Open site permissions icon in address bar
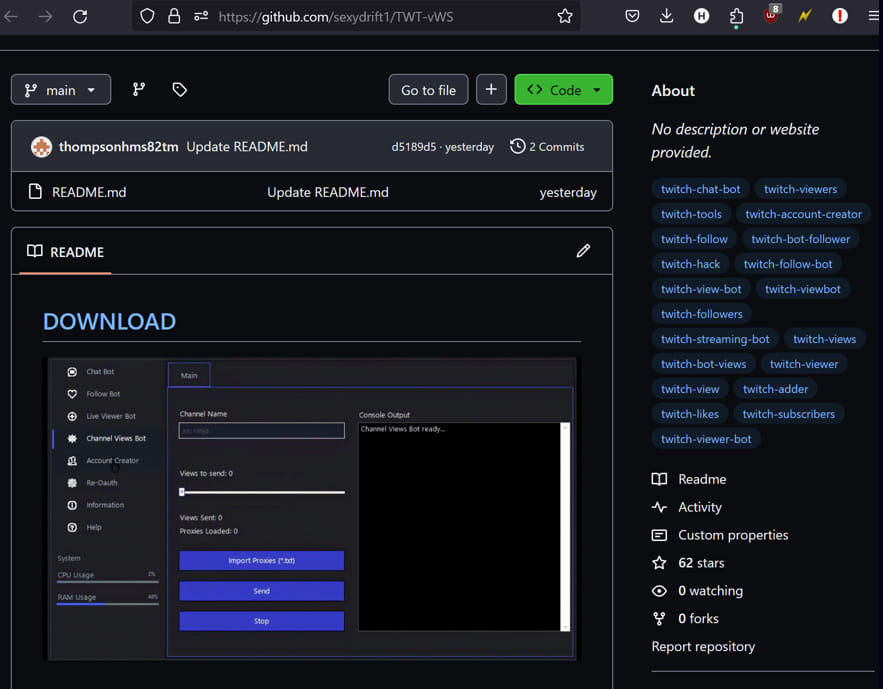 point(201,16)
